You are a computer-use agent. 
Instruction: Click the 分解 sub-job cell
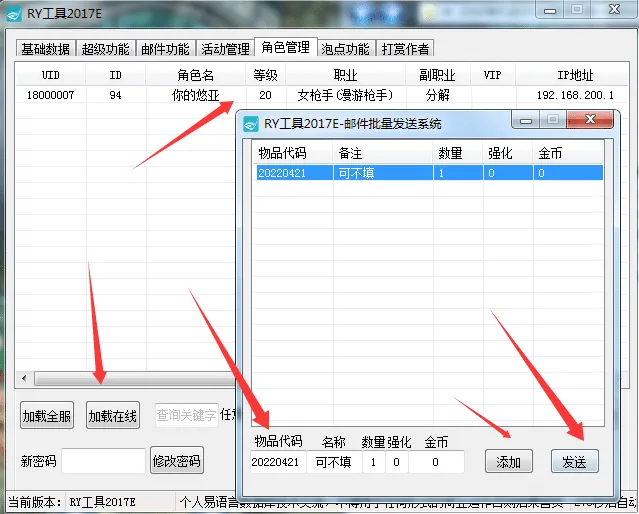[438, 95]
